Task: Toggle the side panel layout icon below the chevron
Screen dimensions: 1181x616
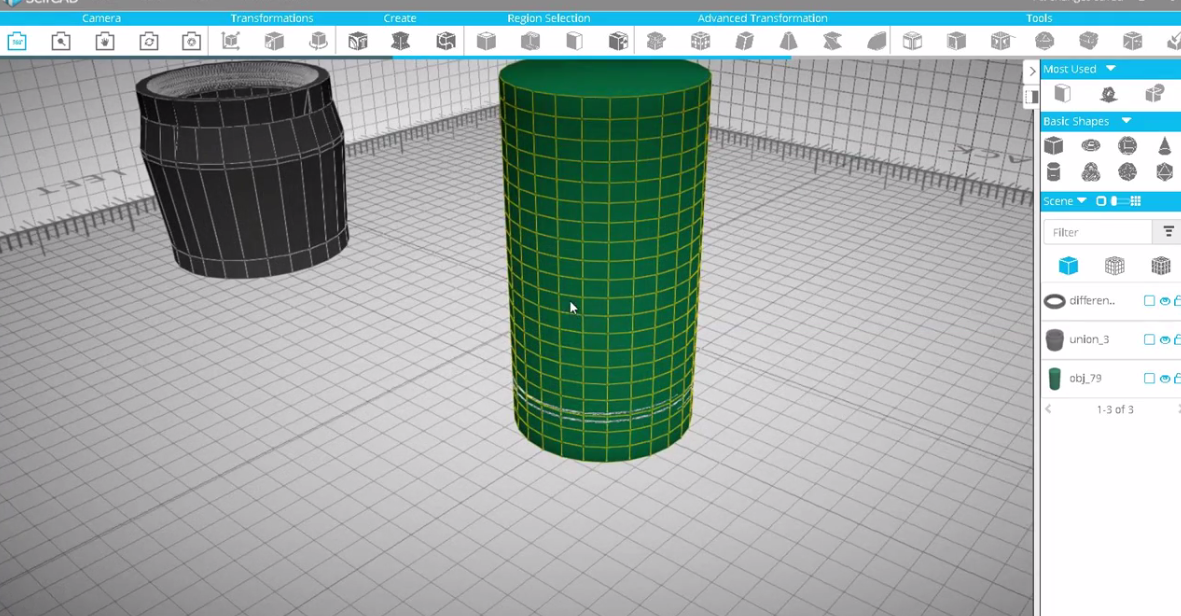Action: coord(1032,96)
